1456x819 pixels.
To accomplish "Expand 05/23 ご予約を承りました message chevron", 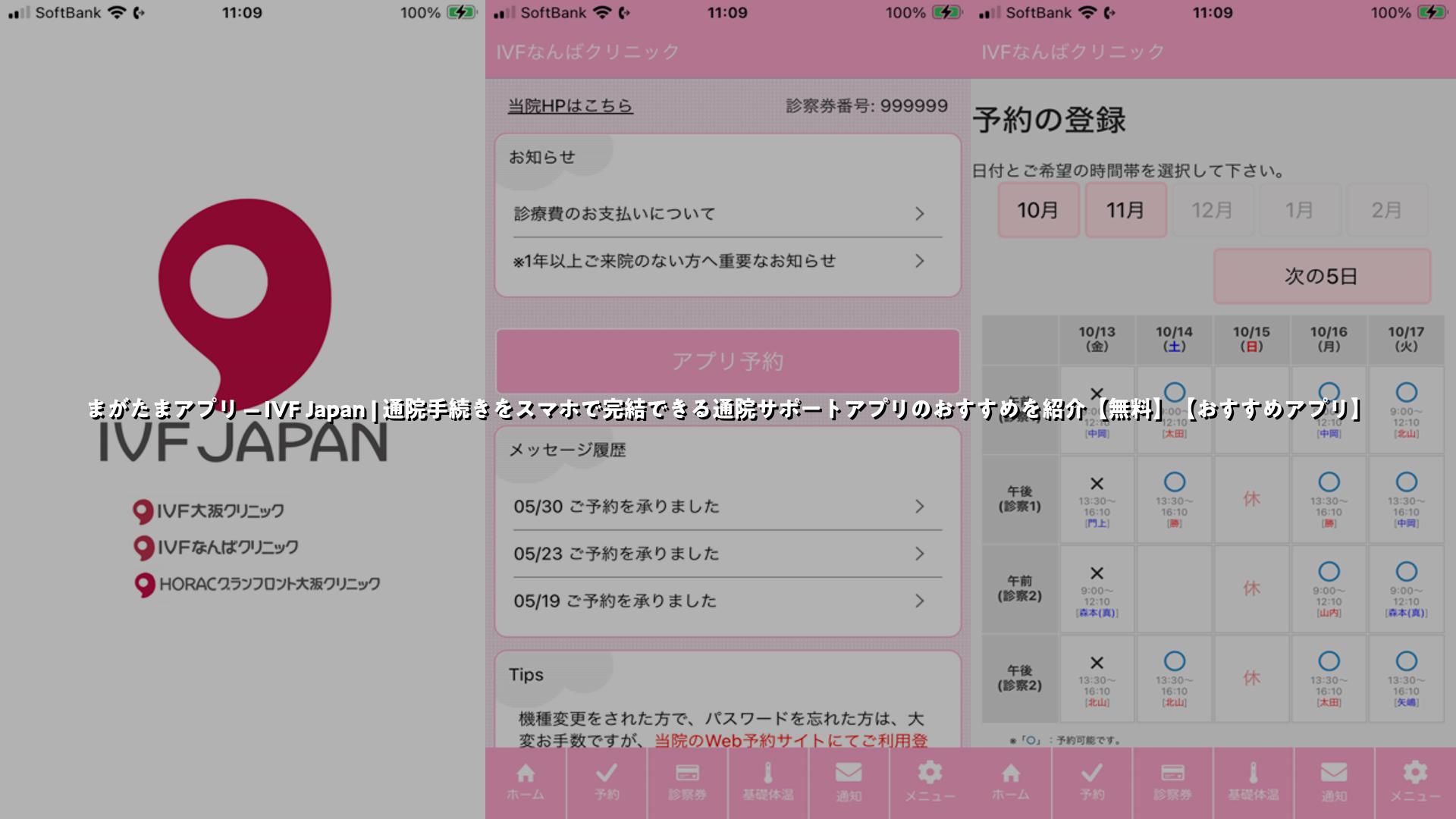I will tap(919, 554).
